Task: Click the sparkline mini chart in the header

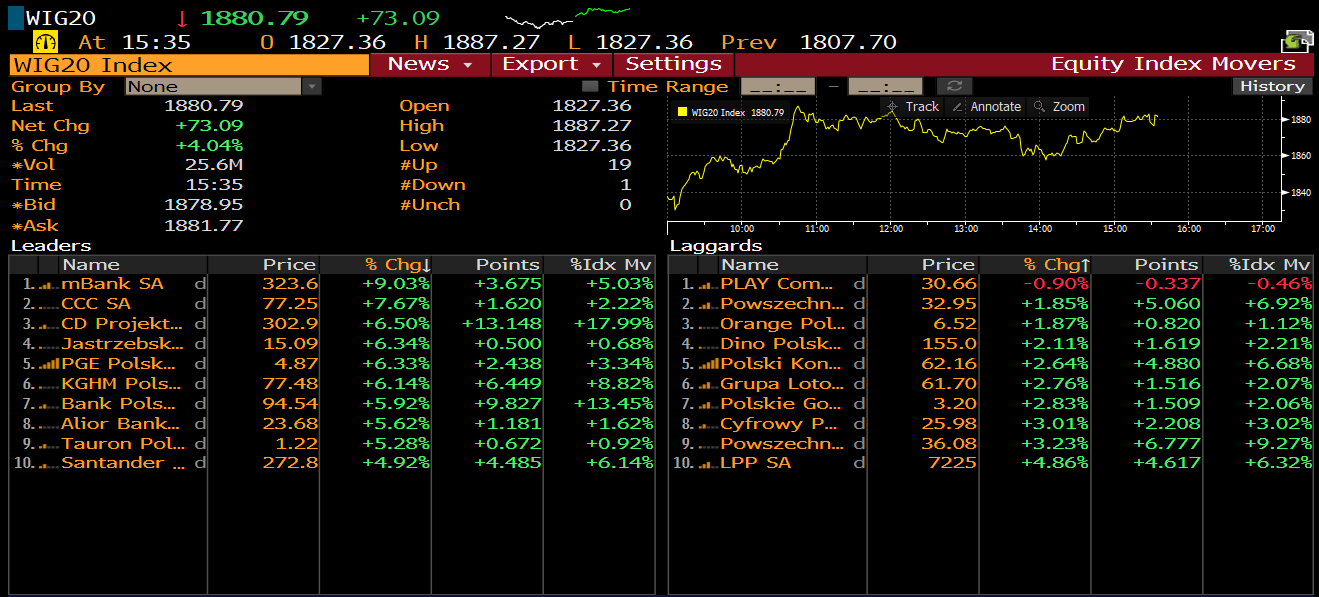Action: click(567, 17)
